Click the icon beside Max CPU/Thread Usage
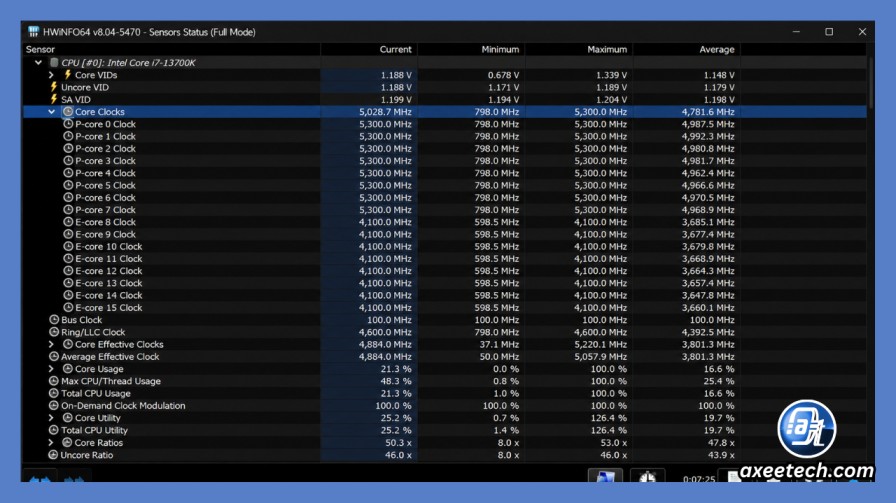 [54, 381]
